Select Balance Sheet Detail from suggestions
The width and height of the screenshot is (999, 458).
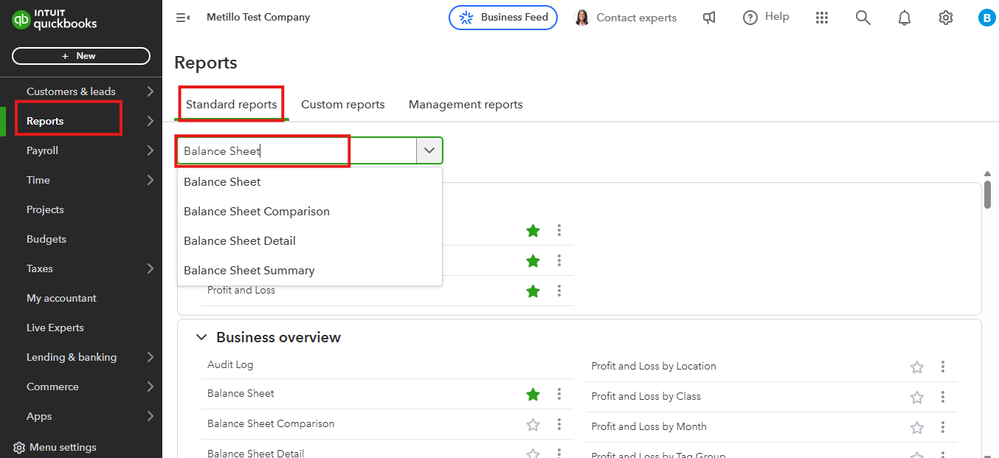[240, 241]
